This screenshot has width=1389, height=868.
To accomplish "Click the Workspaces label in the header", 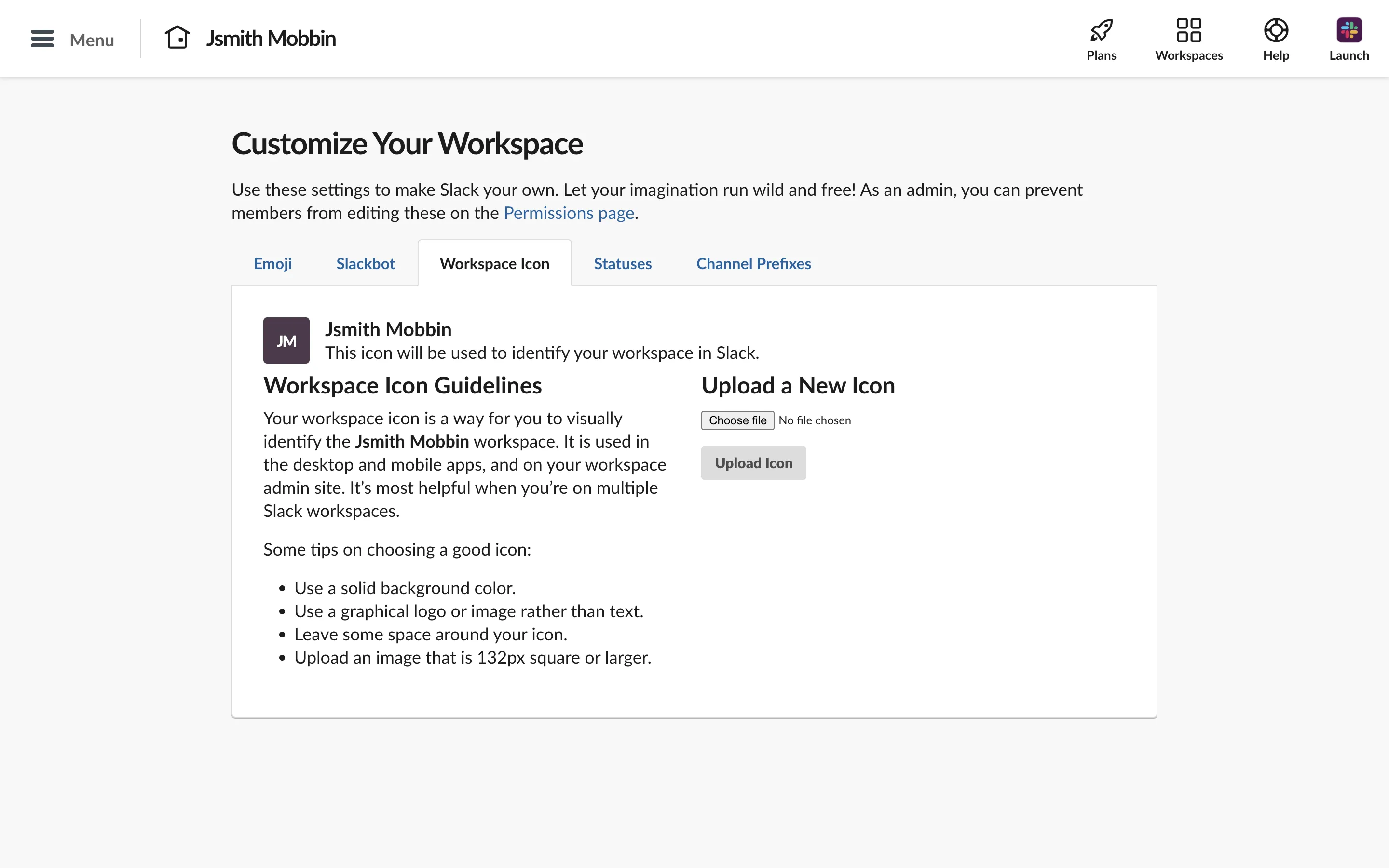I will point(1189,55).
